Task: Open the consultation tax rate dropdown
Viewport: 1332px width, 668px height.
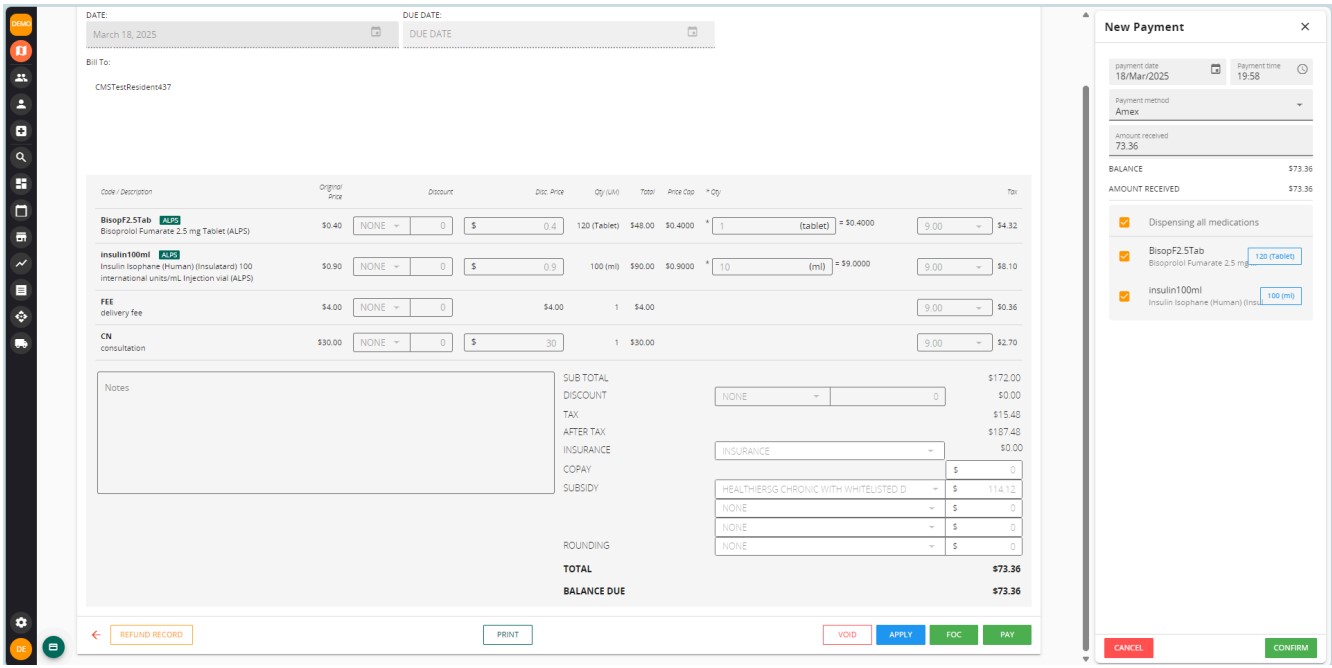Action: click(954, 343)
